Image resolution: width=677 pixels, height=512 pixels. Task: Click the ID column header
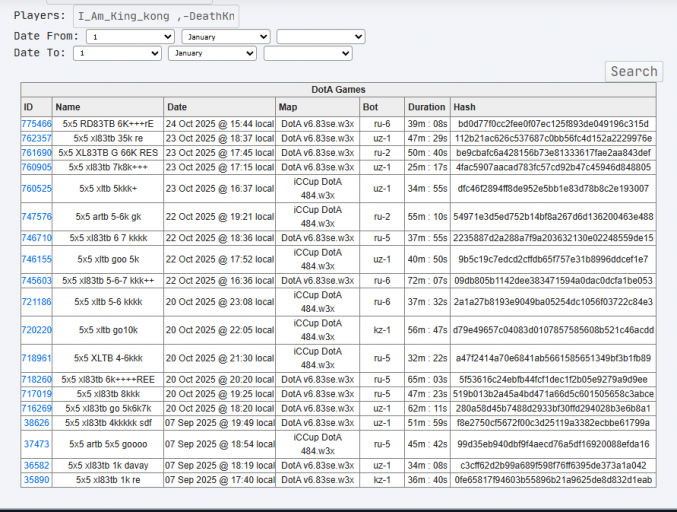pyautogui.click(x=36, y=107)
